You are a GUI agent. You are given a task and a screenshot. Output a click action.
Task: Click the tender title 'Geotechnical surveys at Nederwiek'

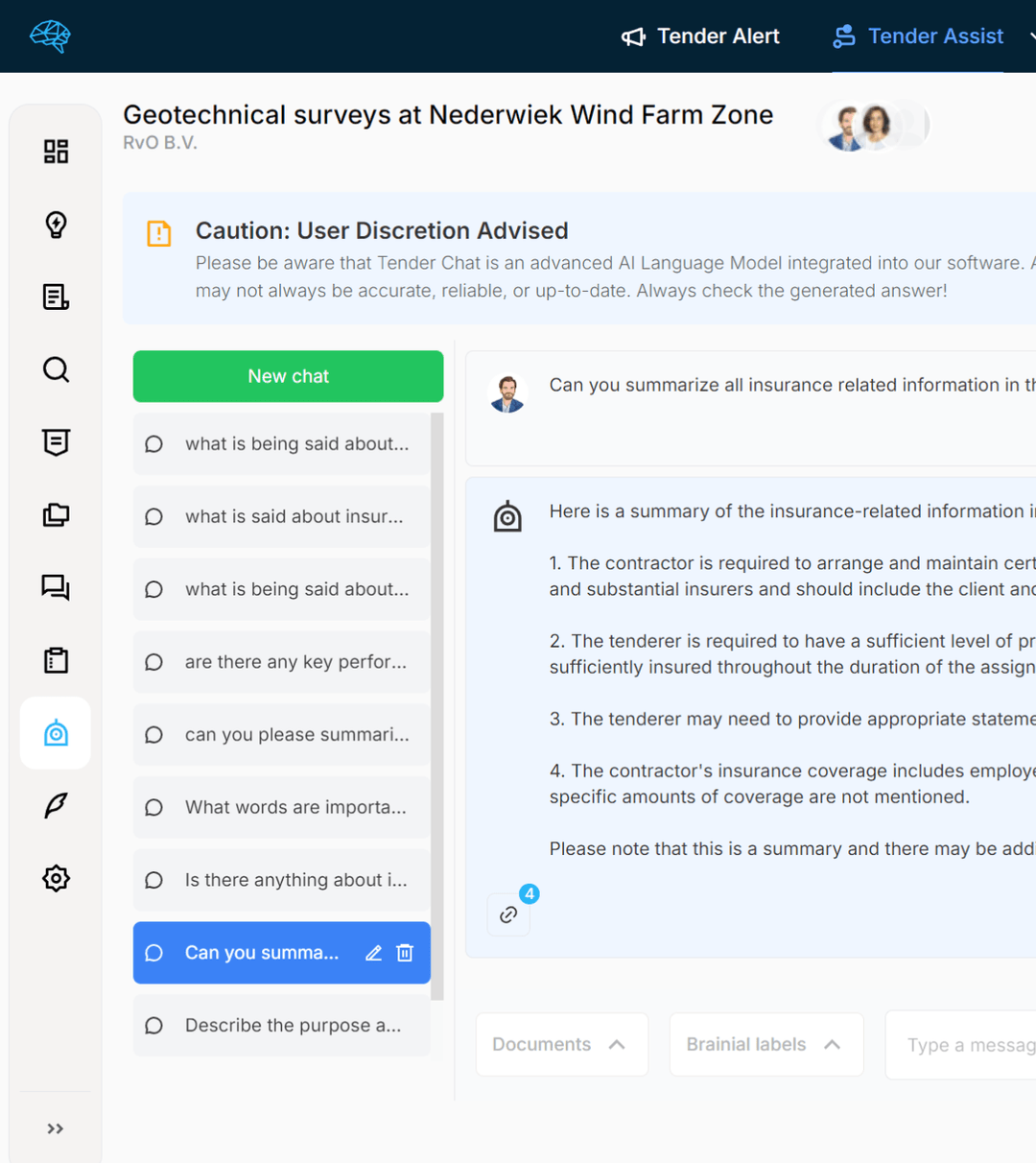pyautogui.click(x=448, y=115)
